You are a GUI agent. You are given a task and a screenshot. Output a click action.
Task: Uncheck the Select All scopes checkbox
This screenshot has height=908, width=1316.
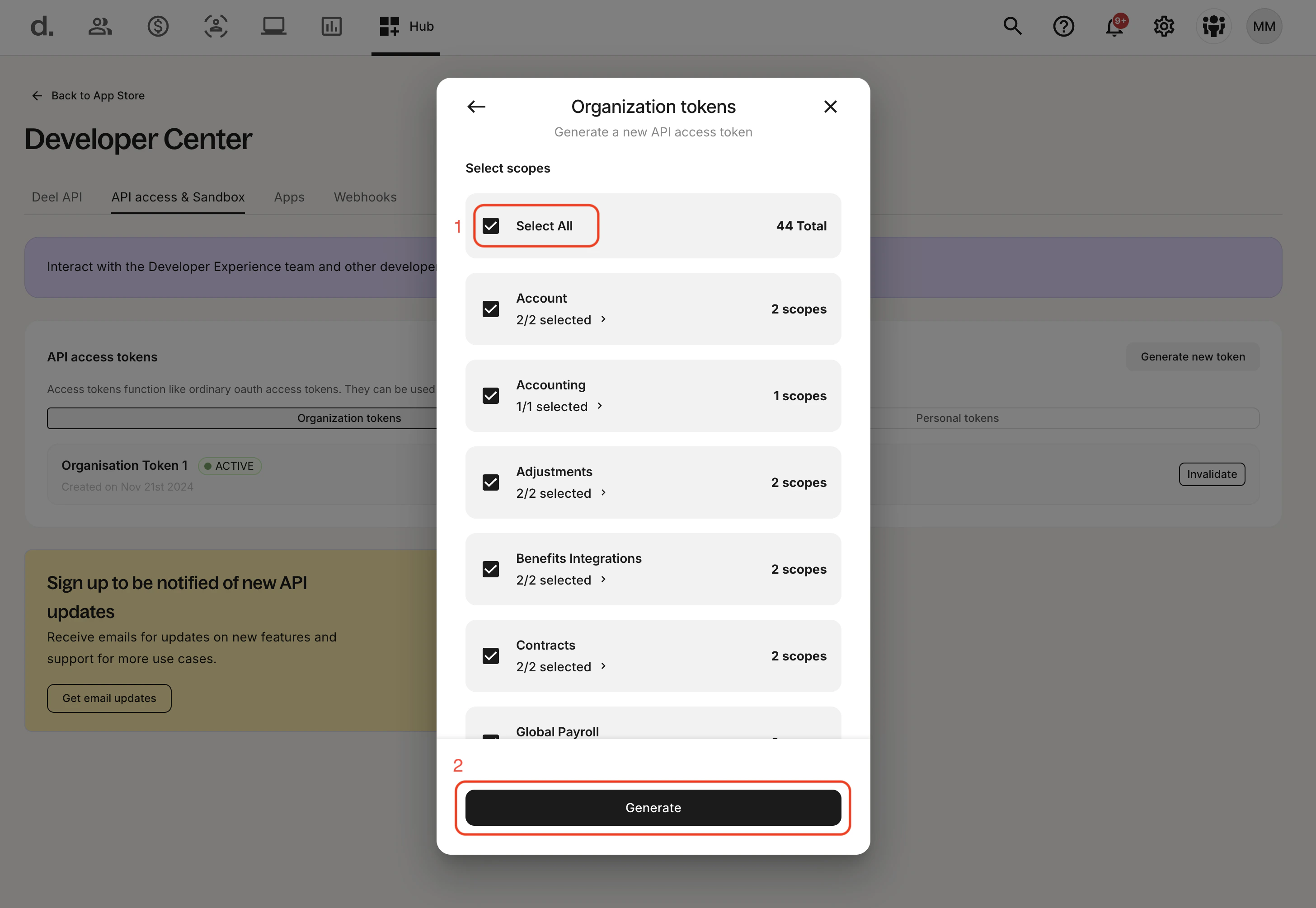490,225
